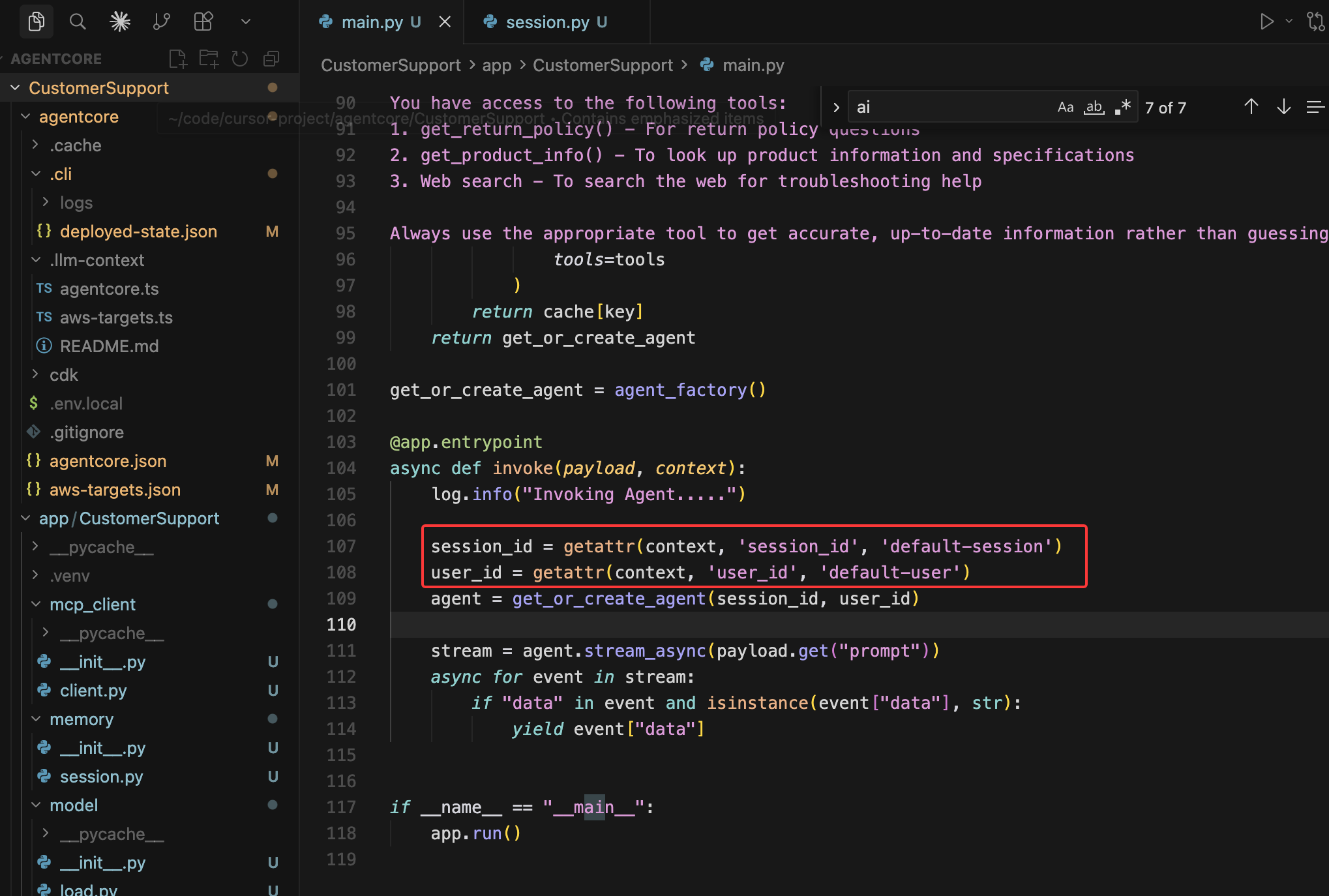Click the New Folder icon in explorer
1329x896 pixels.
click(209, 59)
